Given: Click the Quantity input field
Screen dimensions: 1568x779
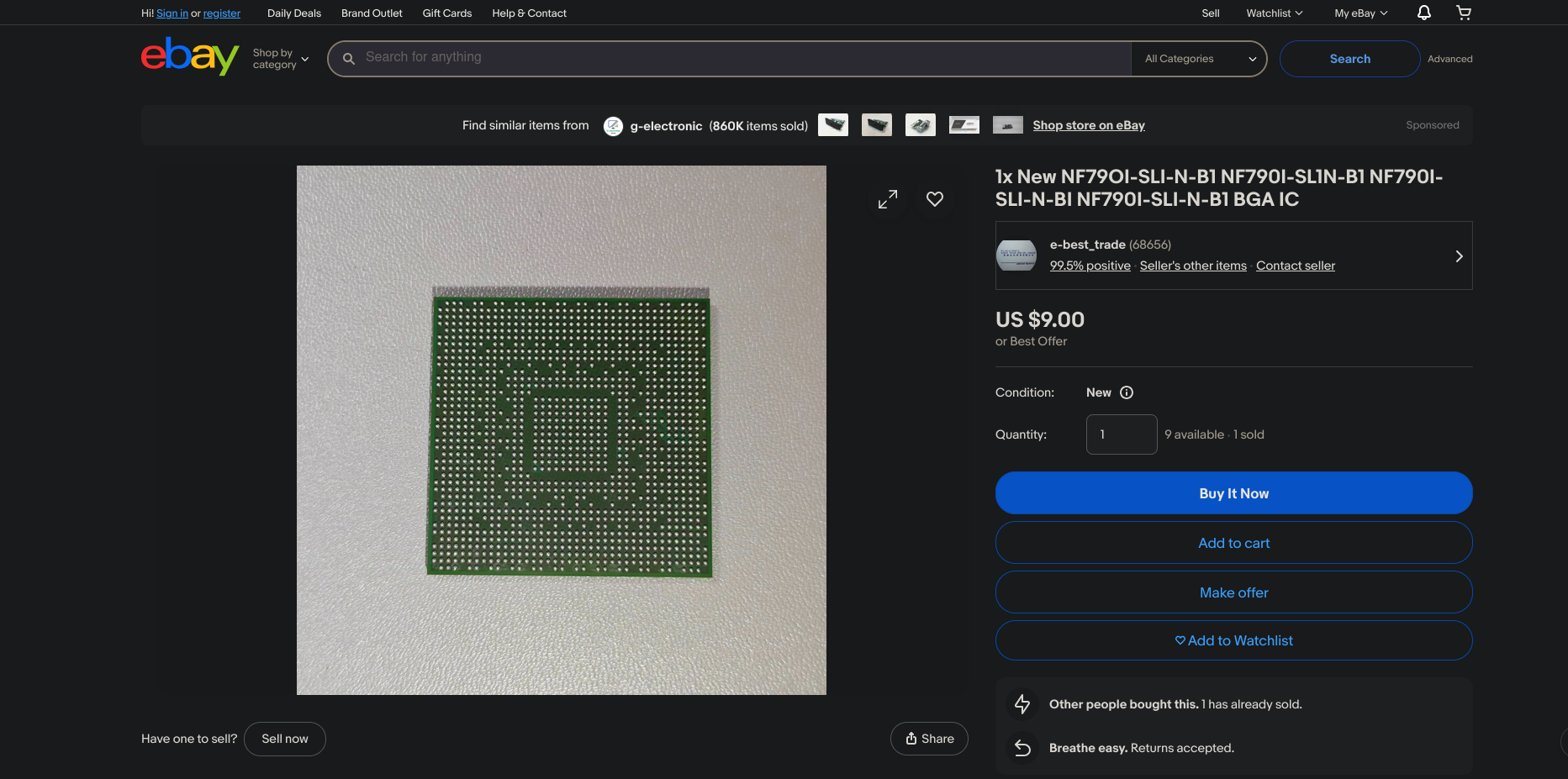Looking at the screenshot, I should (1121, 434).
